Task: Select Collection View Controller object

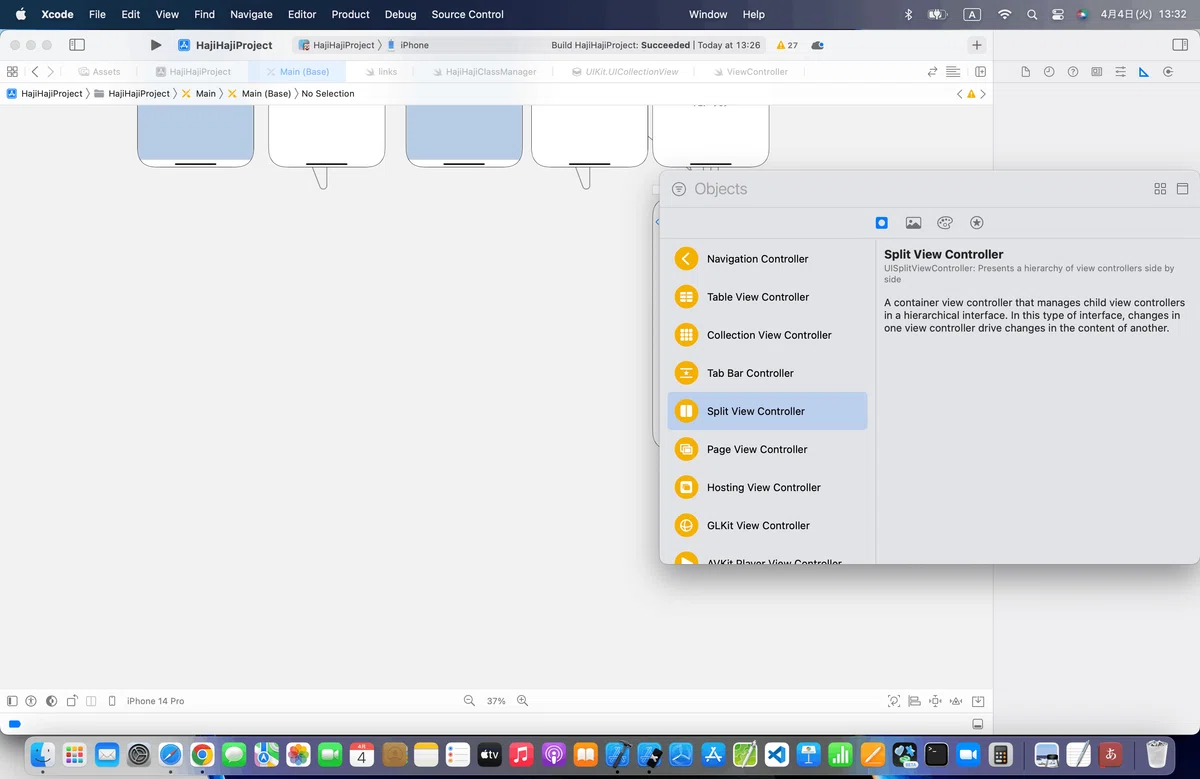Action: click(x=768, y=335)
